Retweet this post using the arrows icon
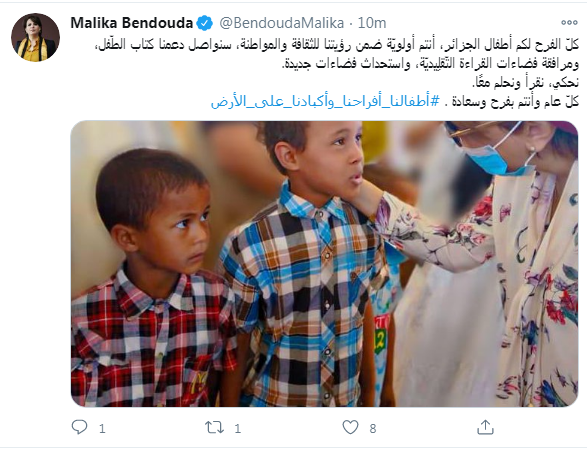 [x=214, y=427]
